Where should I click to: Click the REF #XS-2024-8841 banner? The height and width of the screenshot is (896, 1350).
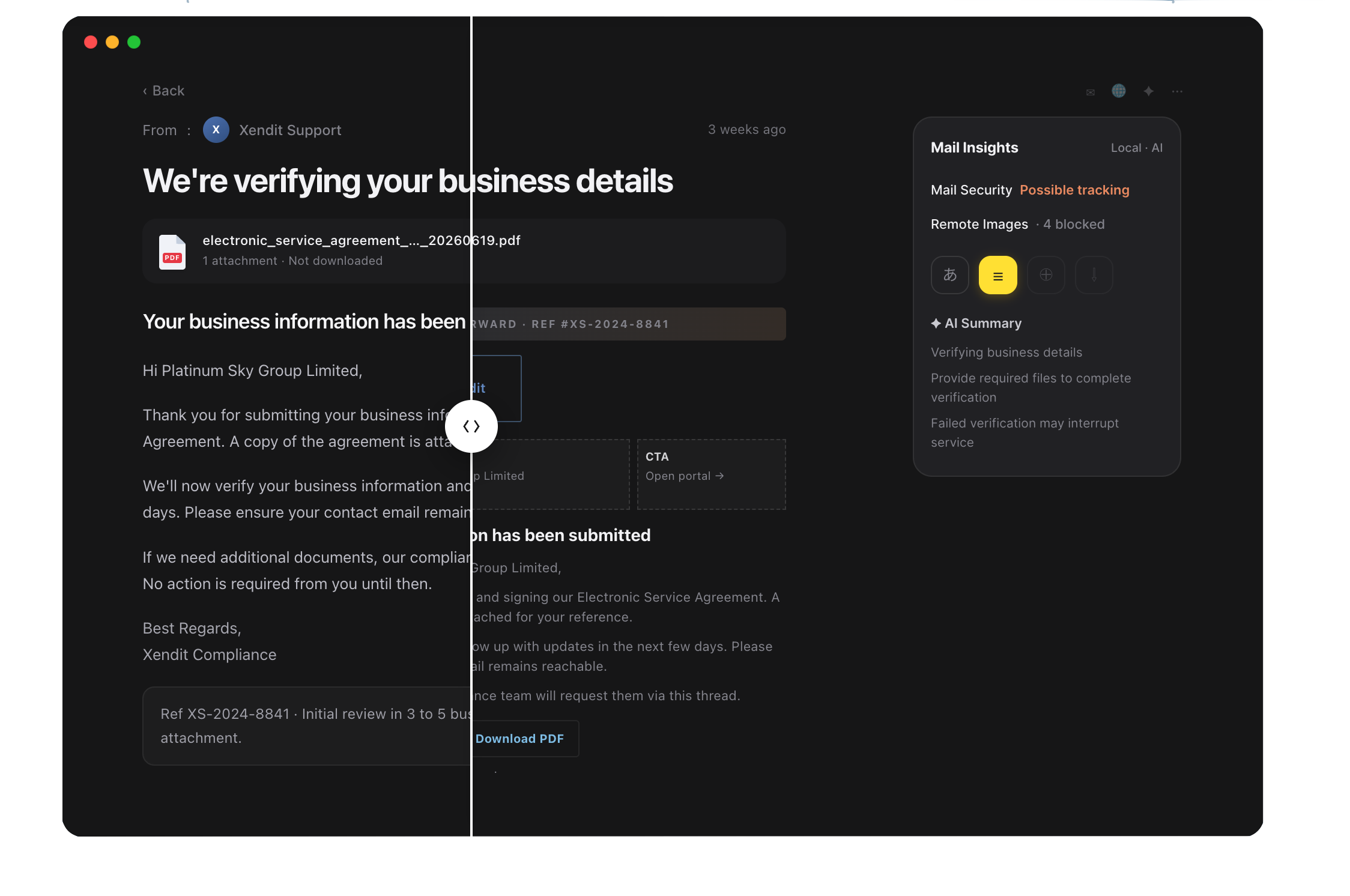click(x=629, y=324)
